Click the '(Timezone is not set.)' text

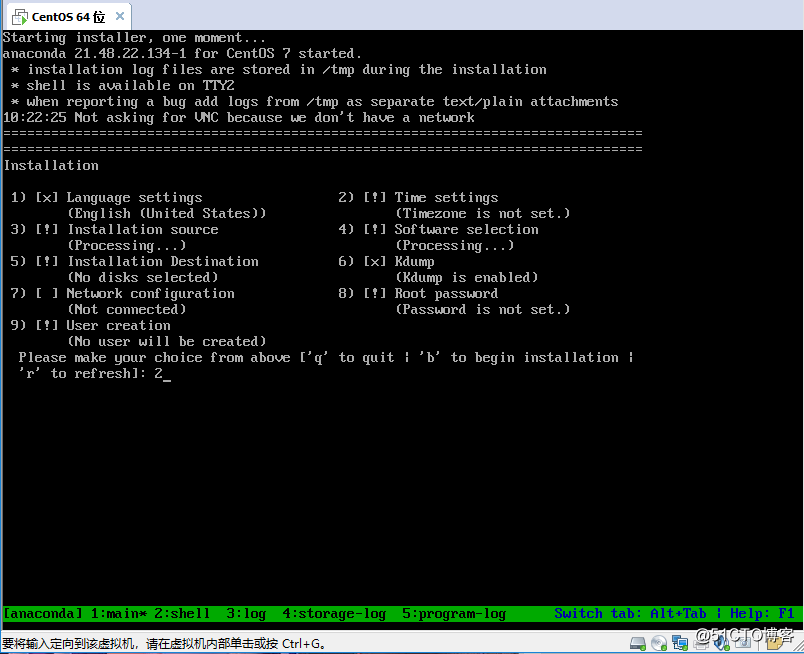tap(483, 213)
